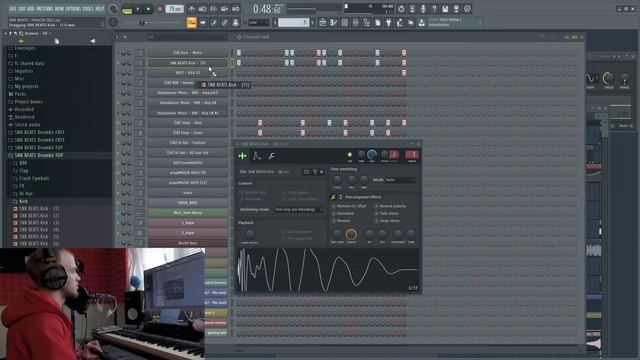Select the Main_Snte Moog channel button
640x360 pixels.
[x=188, y=213]
